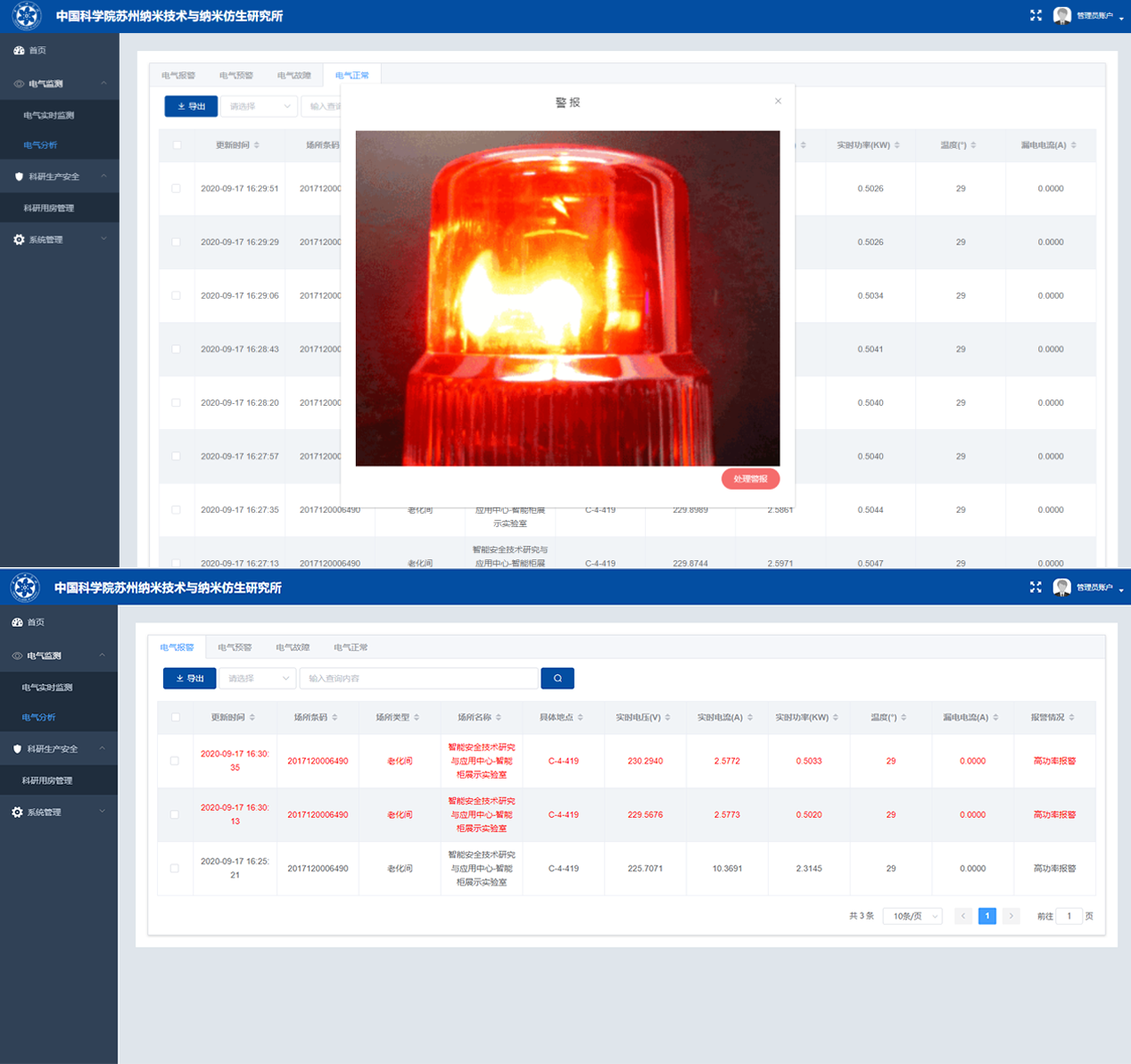Sort the 具体地点 column
The width and height of the screenshot is (1131, 1064).
581,718
